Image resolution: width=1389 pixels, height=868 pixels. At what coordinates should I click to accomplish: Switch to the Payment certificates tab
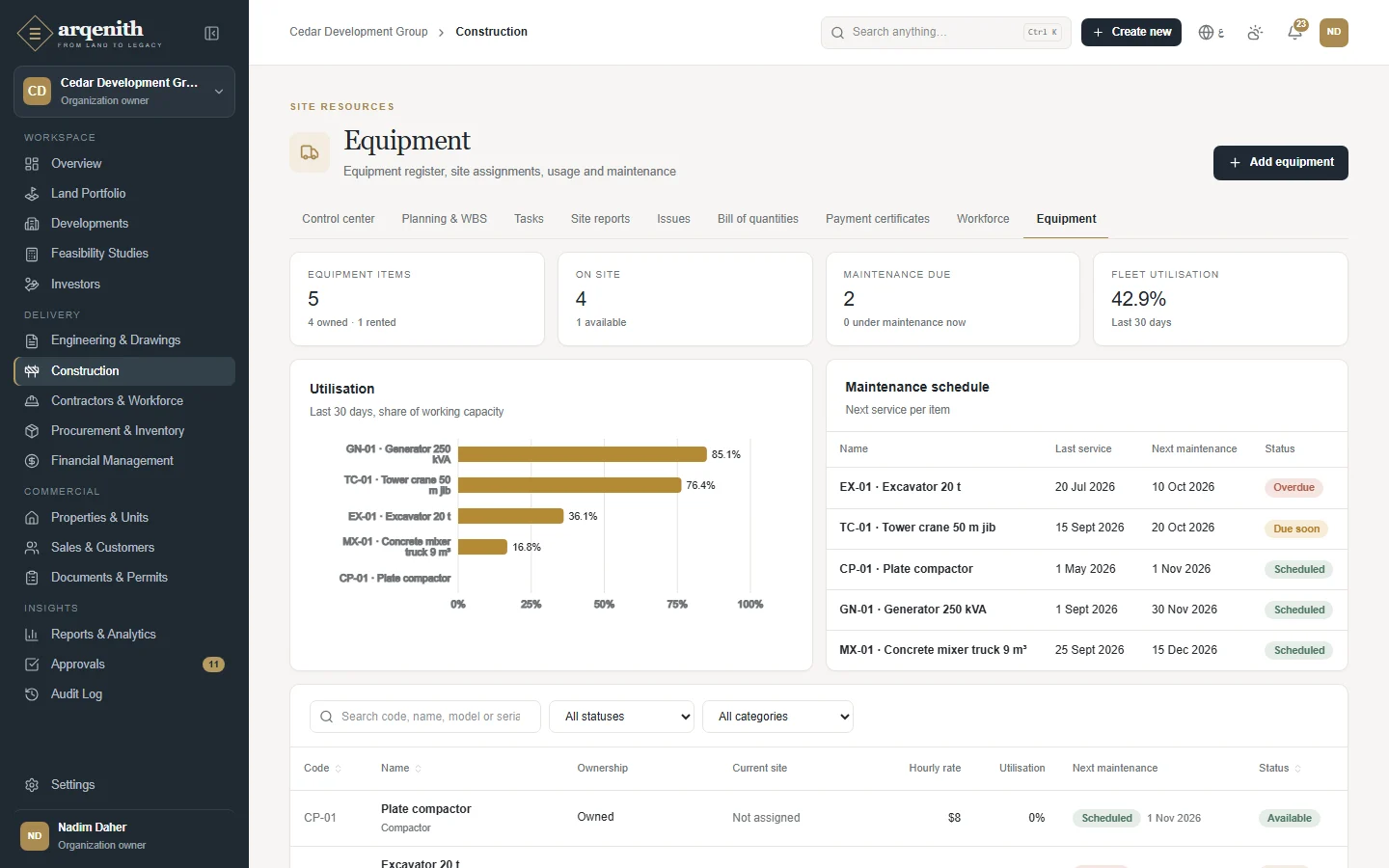pos(877,219)
